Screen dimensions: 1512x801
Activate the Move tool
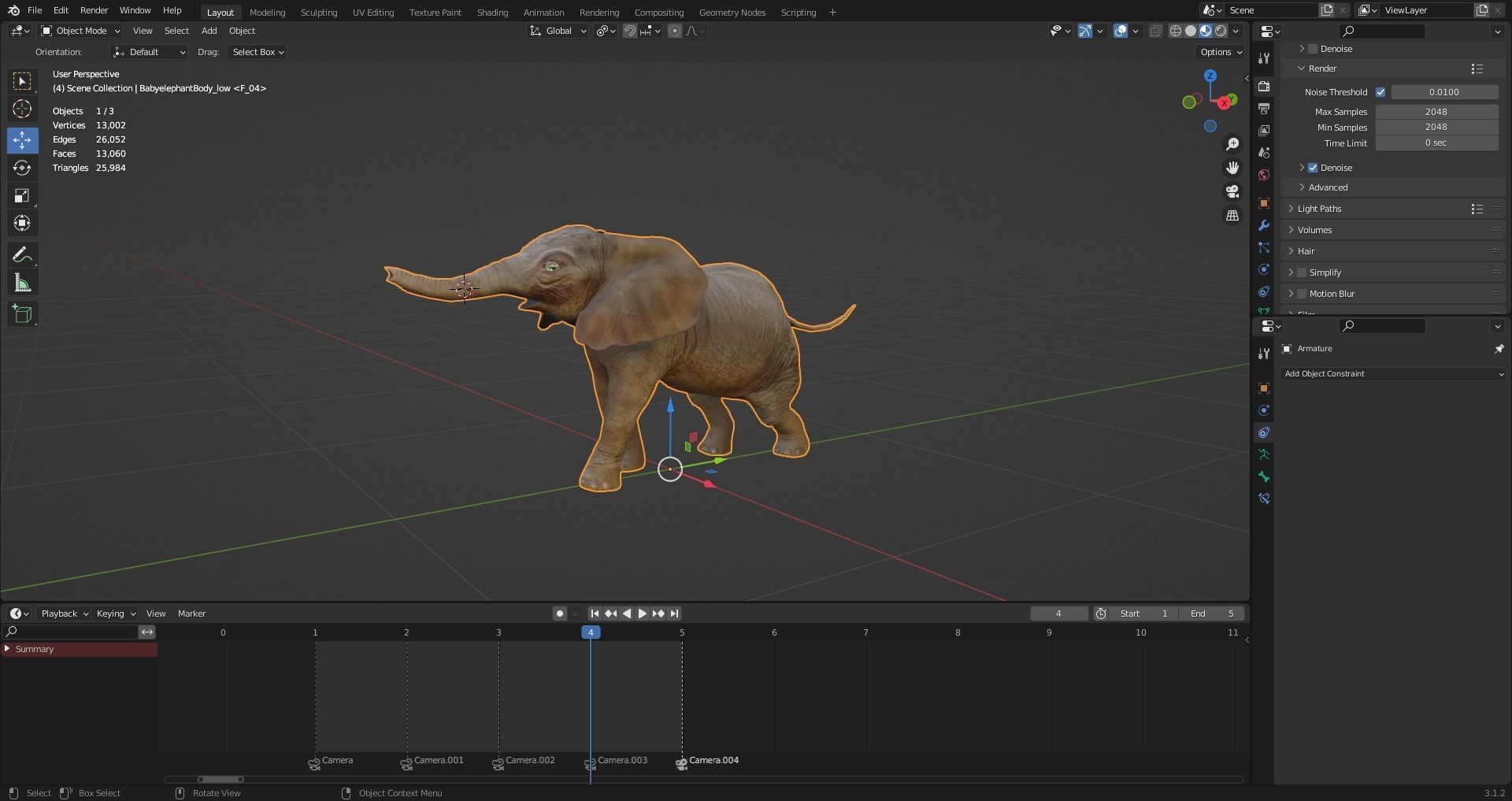22,140
